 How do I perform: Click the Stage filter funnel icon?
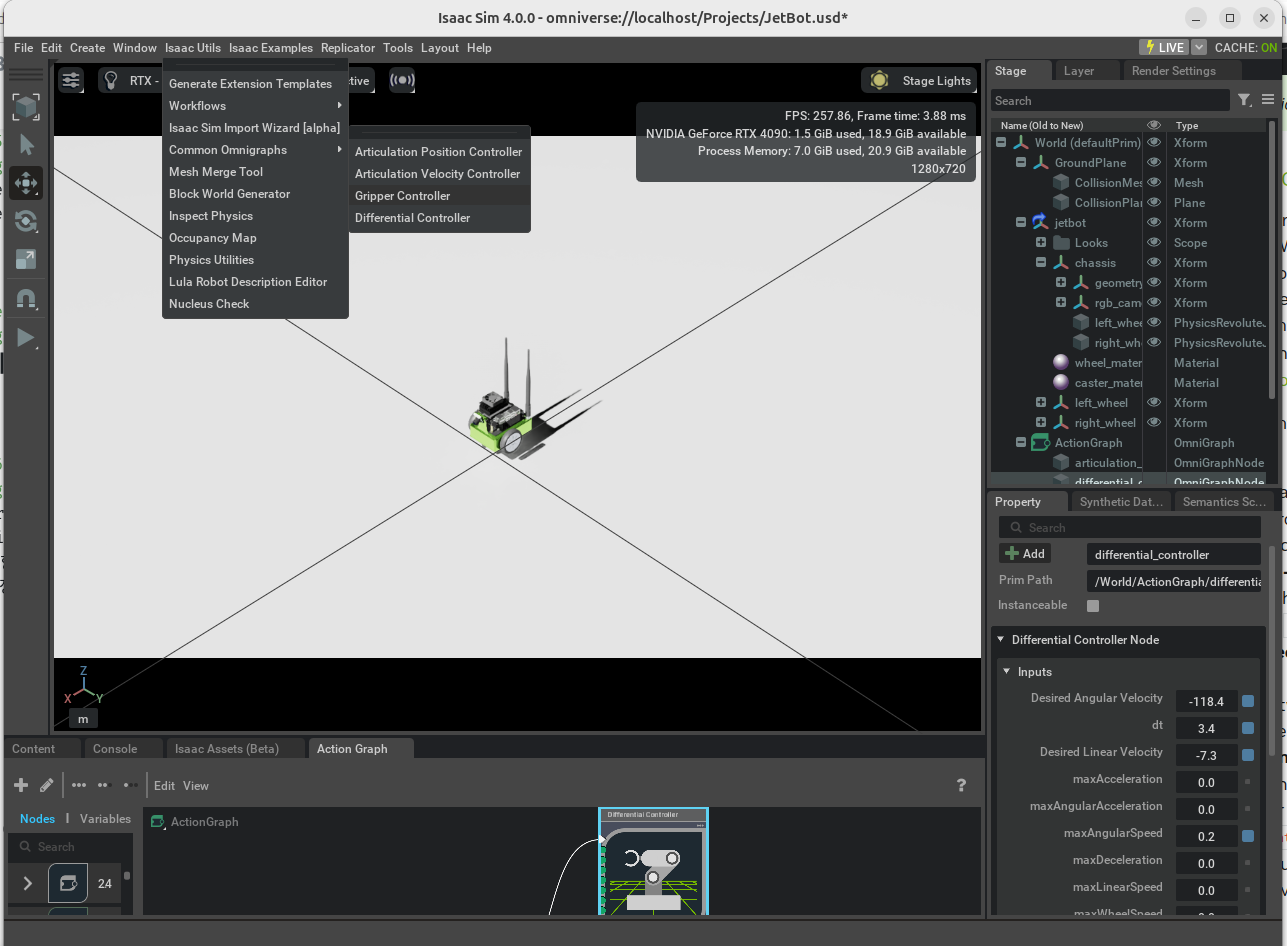(x=1244, y=100)
